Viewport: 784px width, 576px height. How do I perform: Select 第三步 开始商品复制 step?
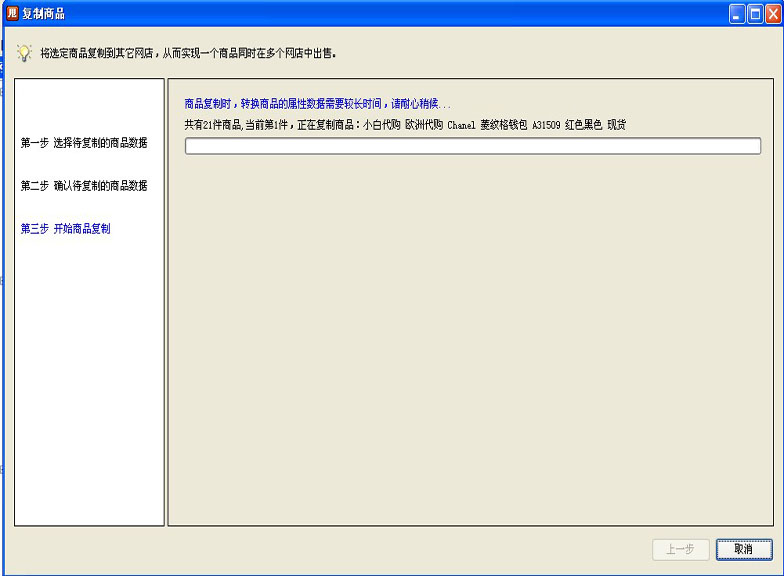click(66, 228)
